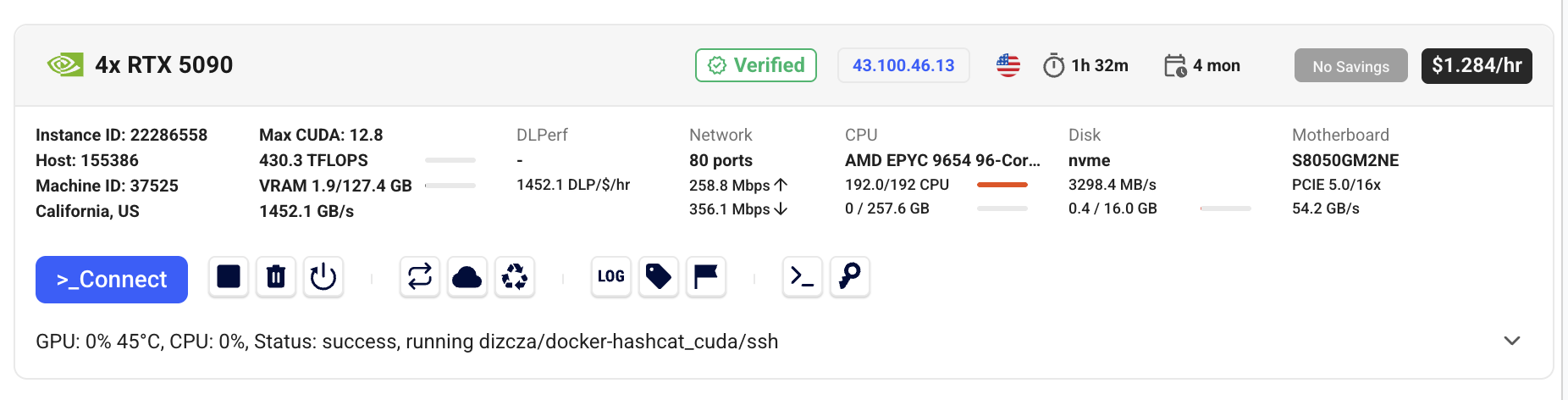Manage SSH keys with the key icon

[850, 277]
